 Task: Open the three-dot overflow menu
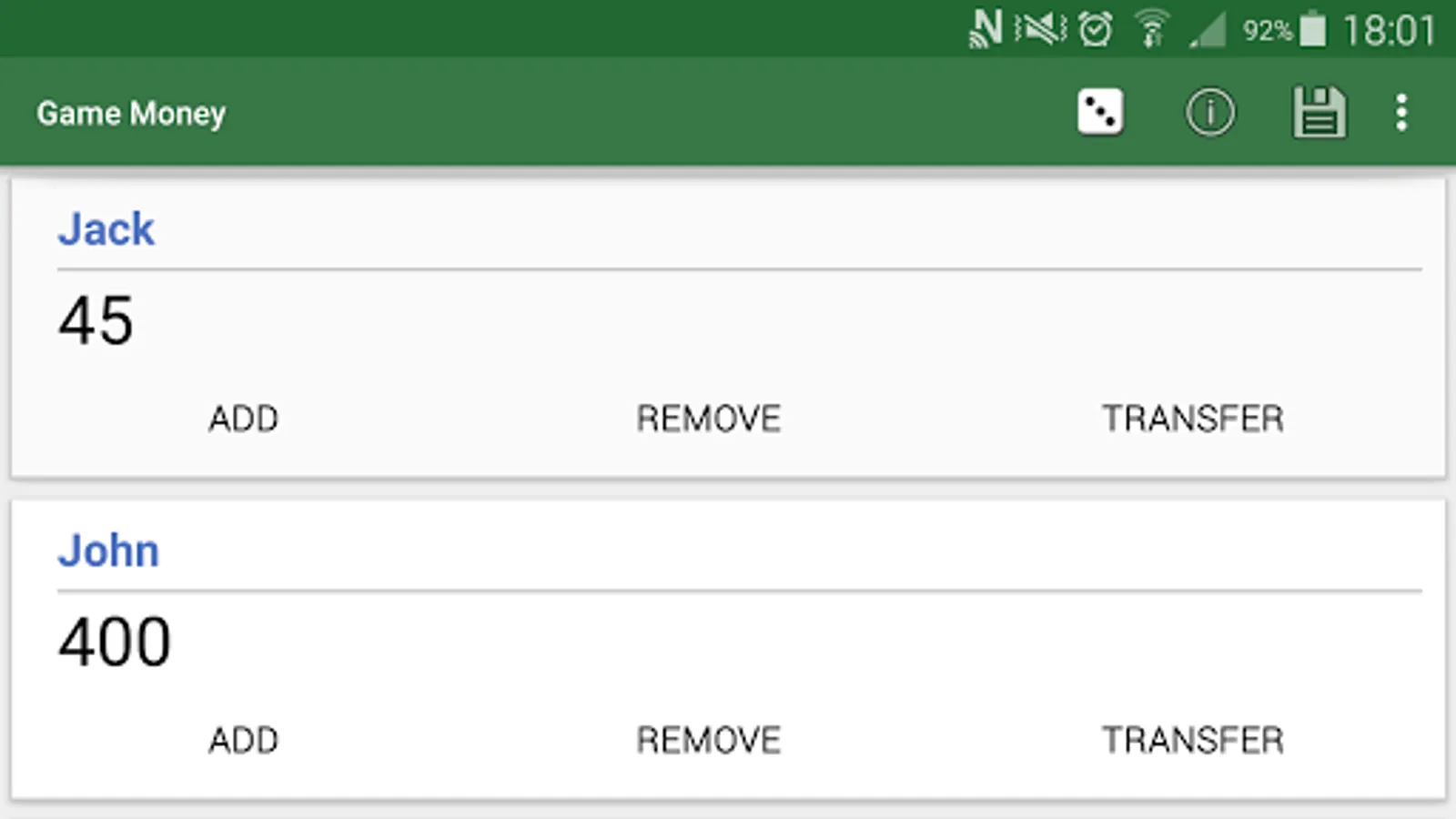coord(1401,113)
